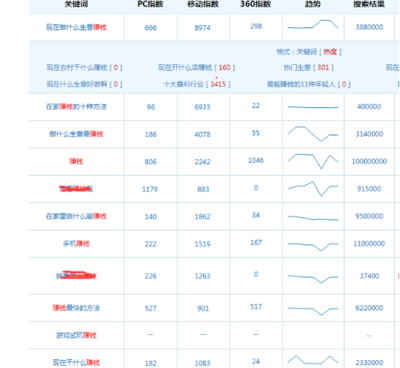
Task: Click the 360指数 column header
Action: point(256,4)
